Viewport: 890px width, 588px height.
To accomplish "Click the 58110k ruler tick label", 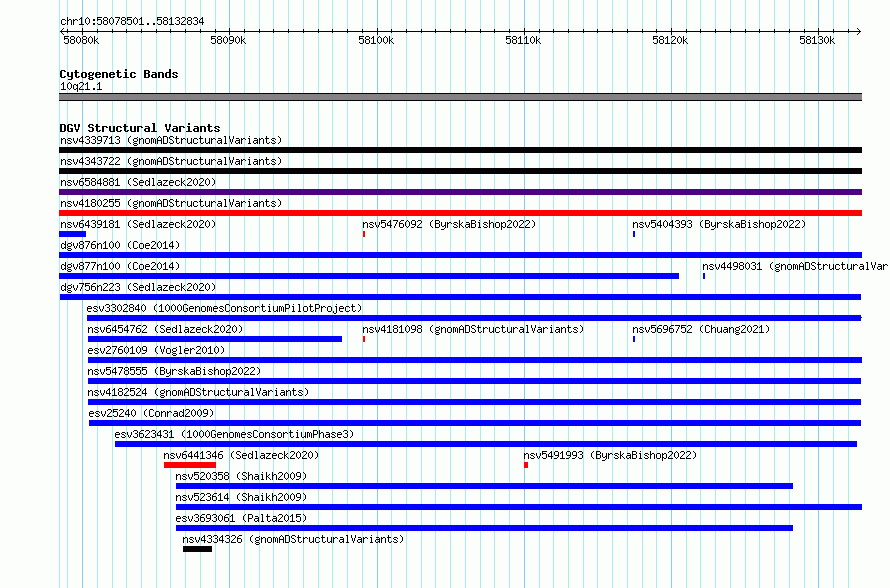I will 523,40.
